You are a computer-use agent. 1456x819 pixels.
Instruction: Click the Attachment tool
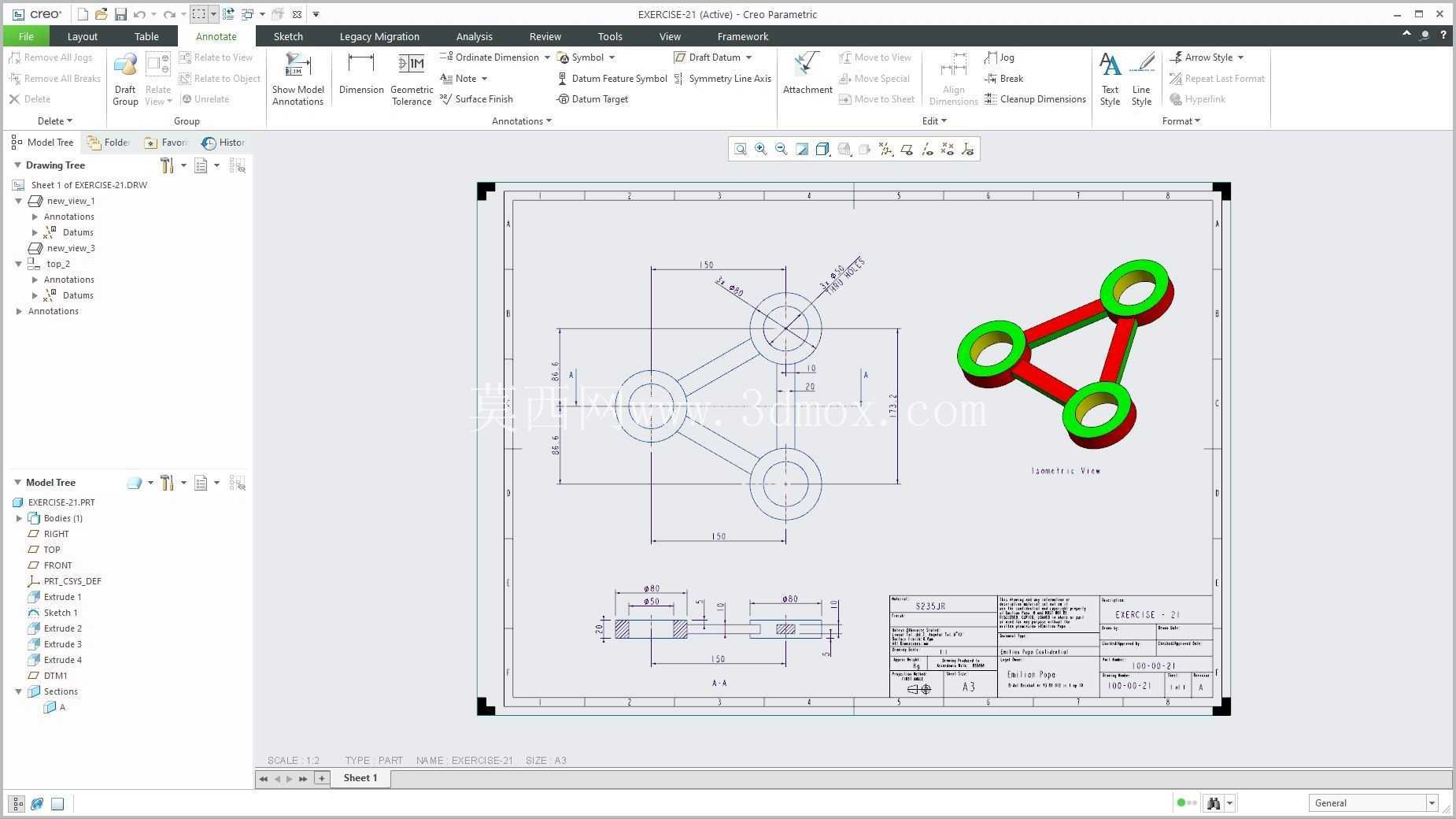click(807, 74)
